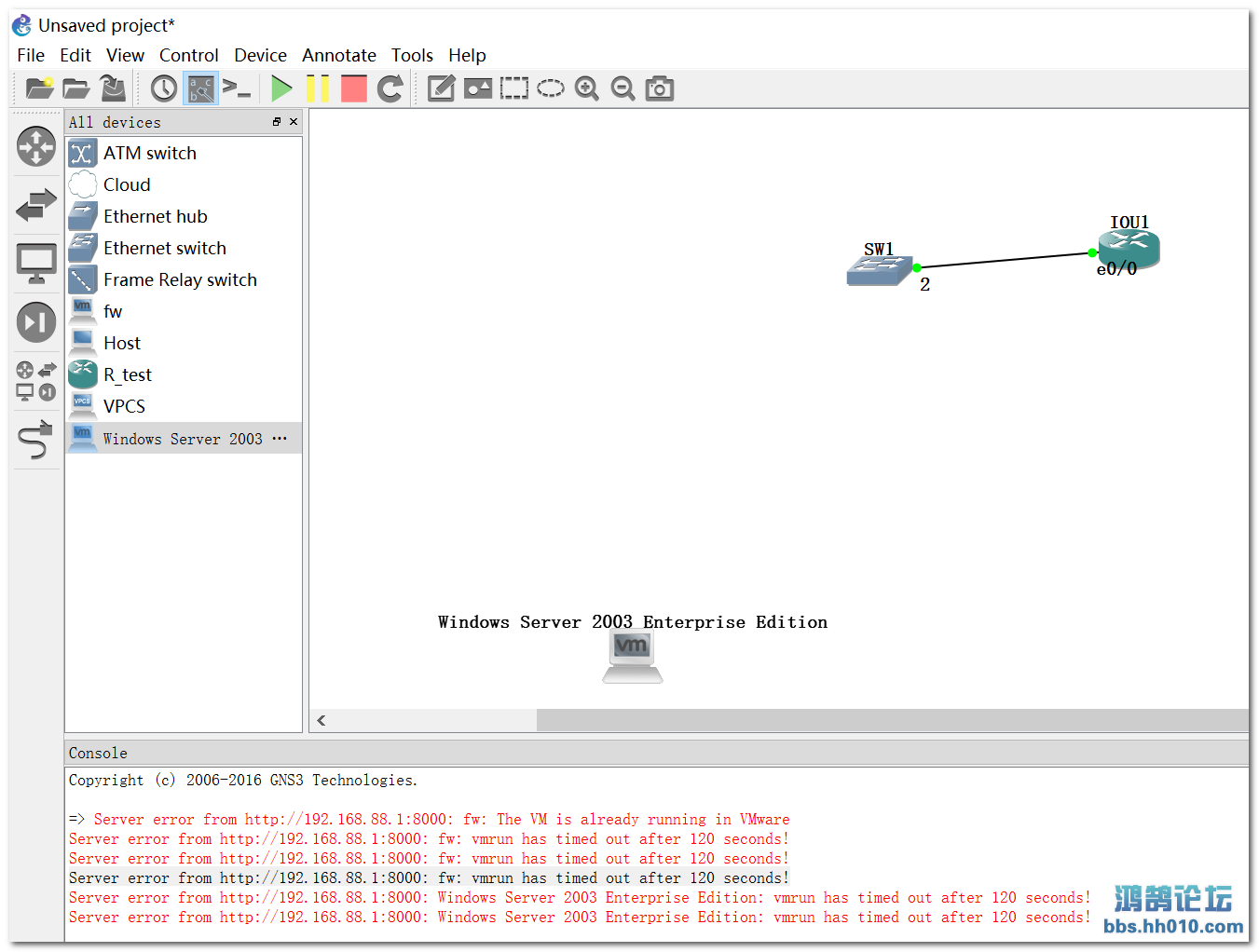Click the Console panel title

98,753
